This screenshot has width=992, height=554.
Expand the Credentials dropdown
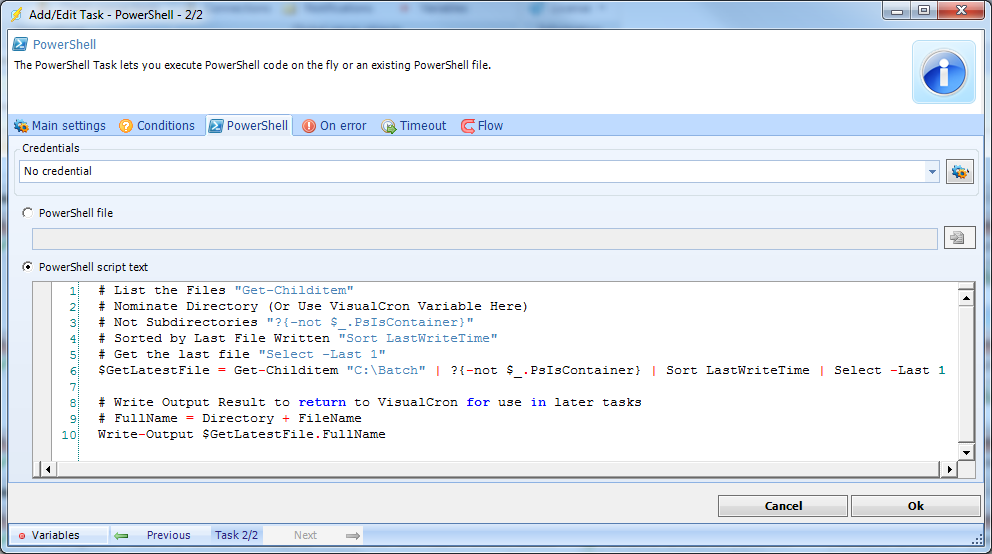(932, 171)
